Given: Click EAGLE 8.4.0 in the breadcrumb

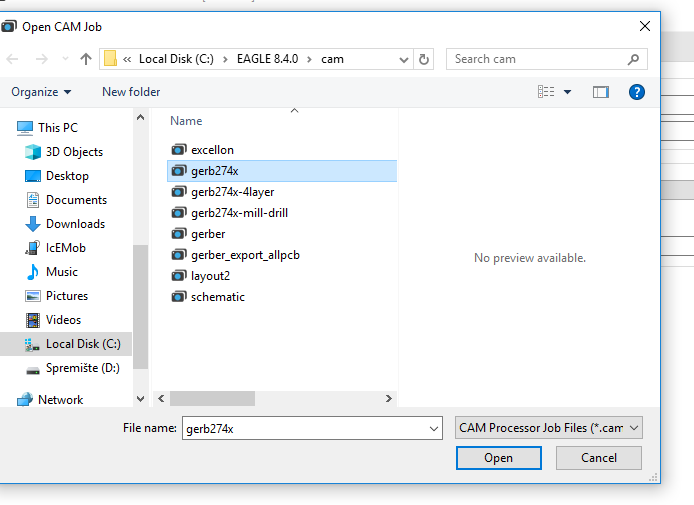Looking at the screenshot, I should pos(267,59).
